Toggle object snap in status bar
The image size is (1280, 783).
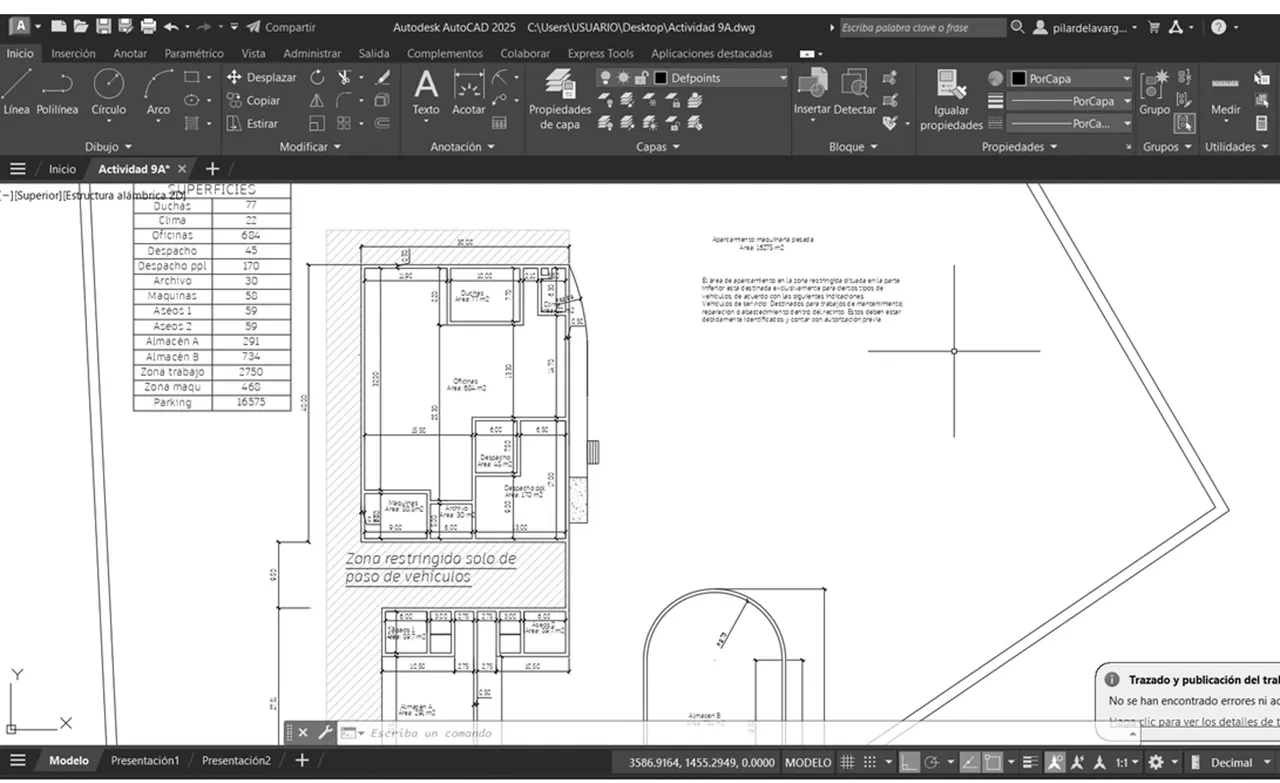pos(992,763)
